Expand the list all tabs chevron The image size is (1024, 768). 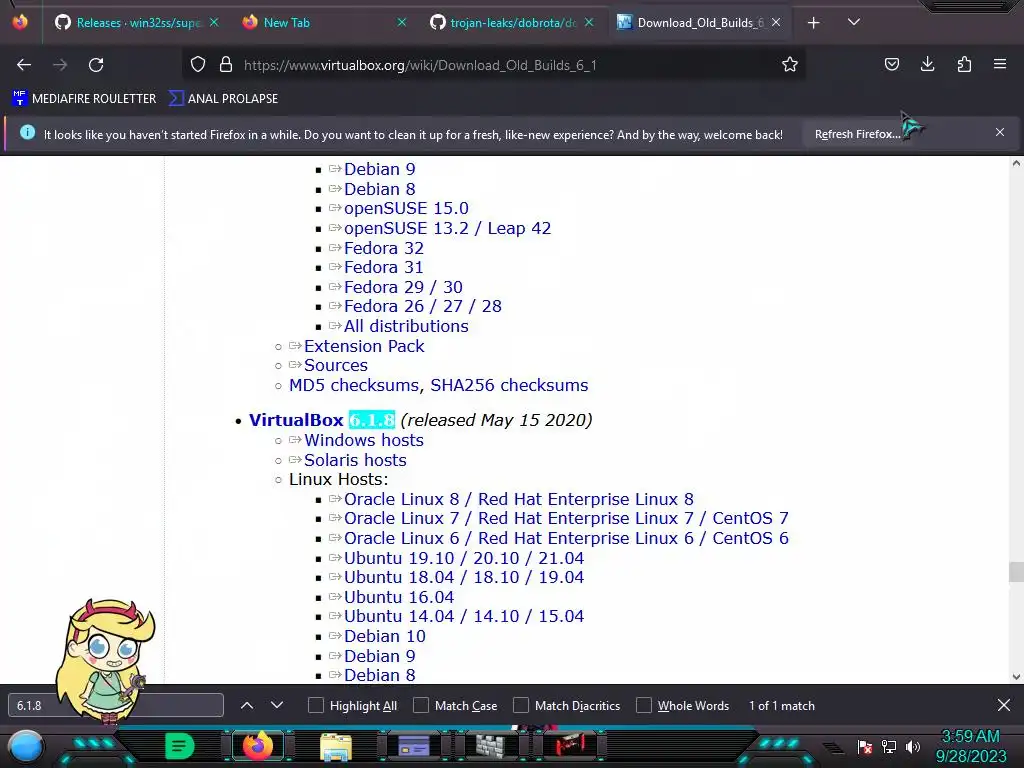(854, 22)
